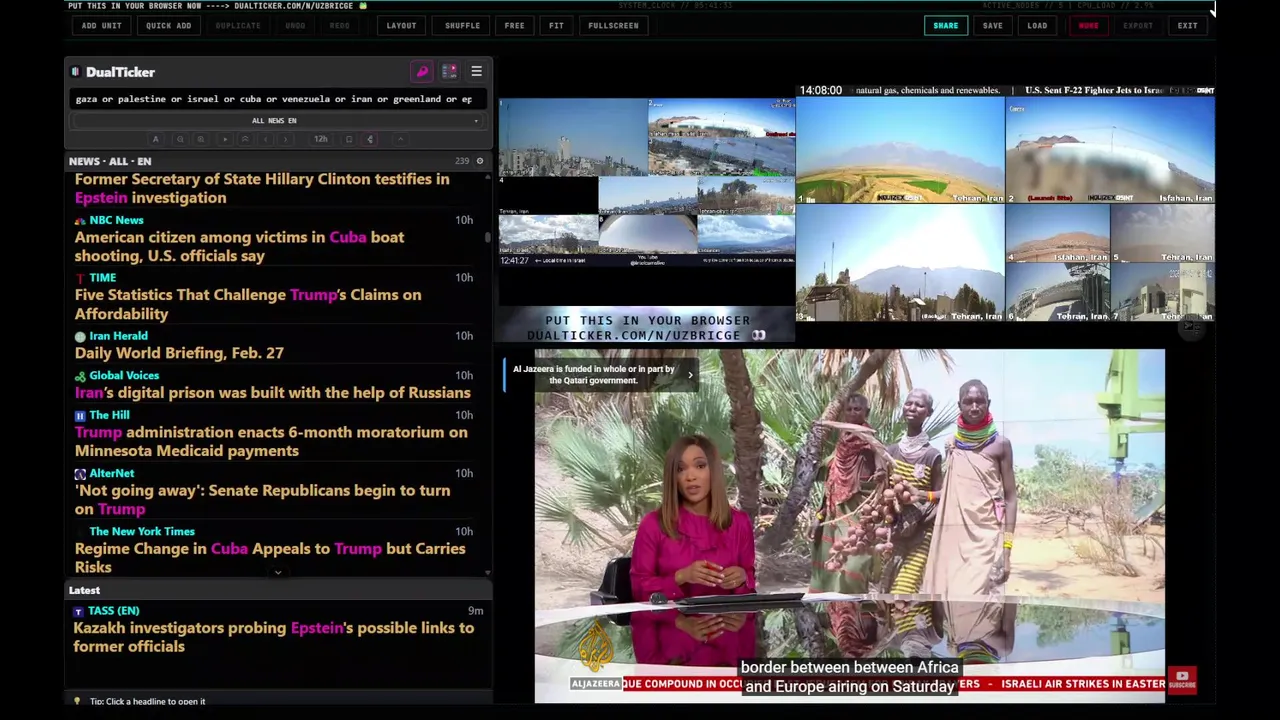Click the YouTube subscribe icon on video

(x=1182, y=680)
